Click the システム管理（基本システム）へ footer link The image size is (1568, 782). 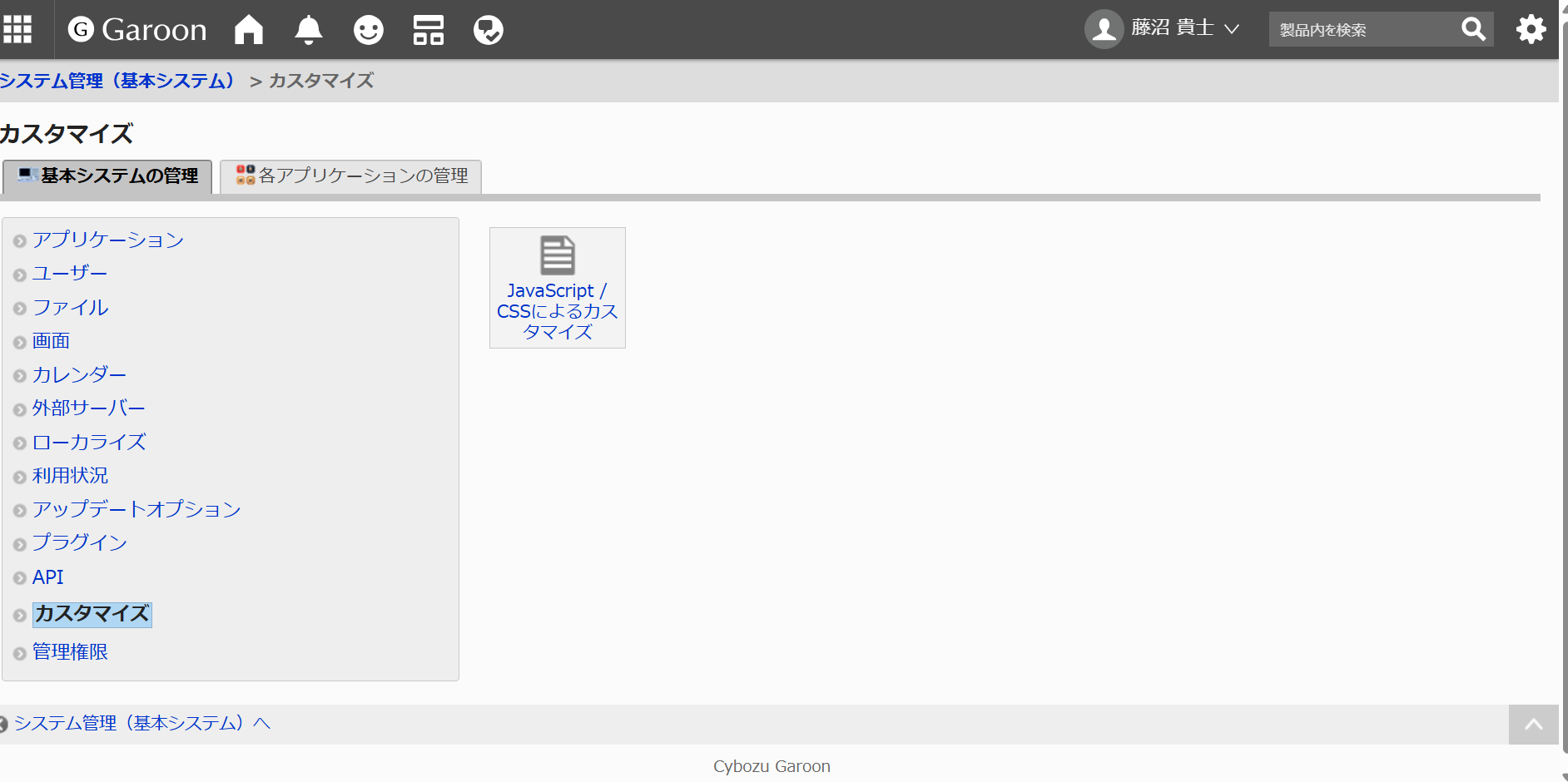coord(142,724)
